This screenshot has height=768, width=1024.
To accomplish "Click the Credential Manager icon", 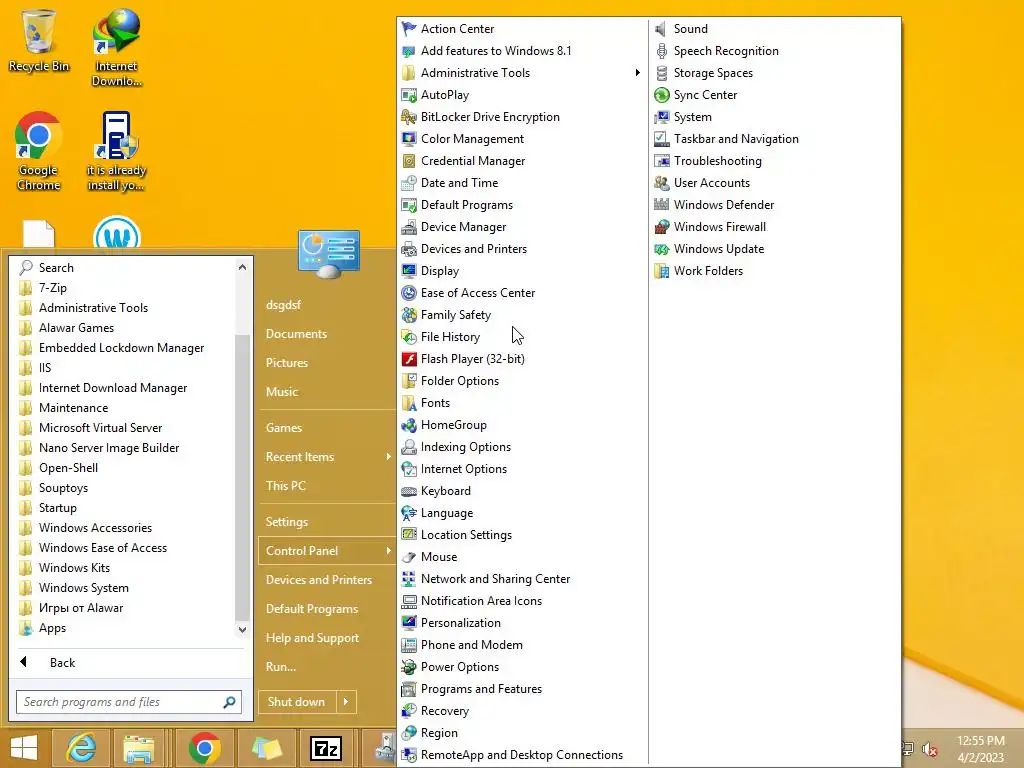I will click(x=409, y=161).
